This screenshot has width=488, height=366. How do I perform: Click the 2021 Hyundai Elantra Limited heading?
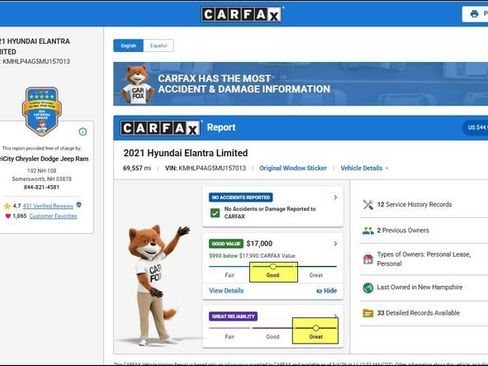point(185,153)
